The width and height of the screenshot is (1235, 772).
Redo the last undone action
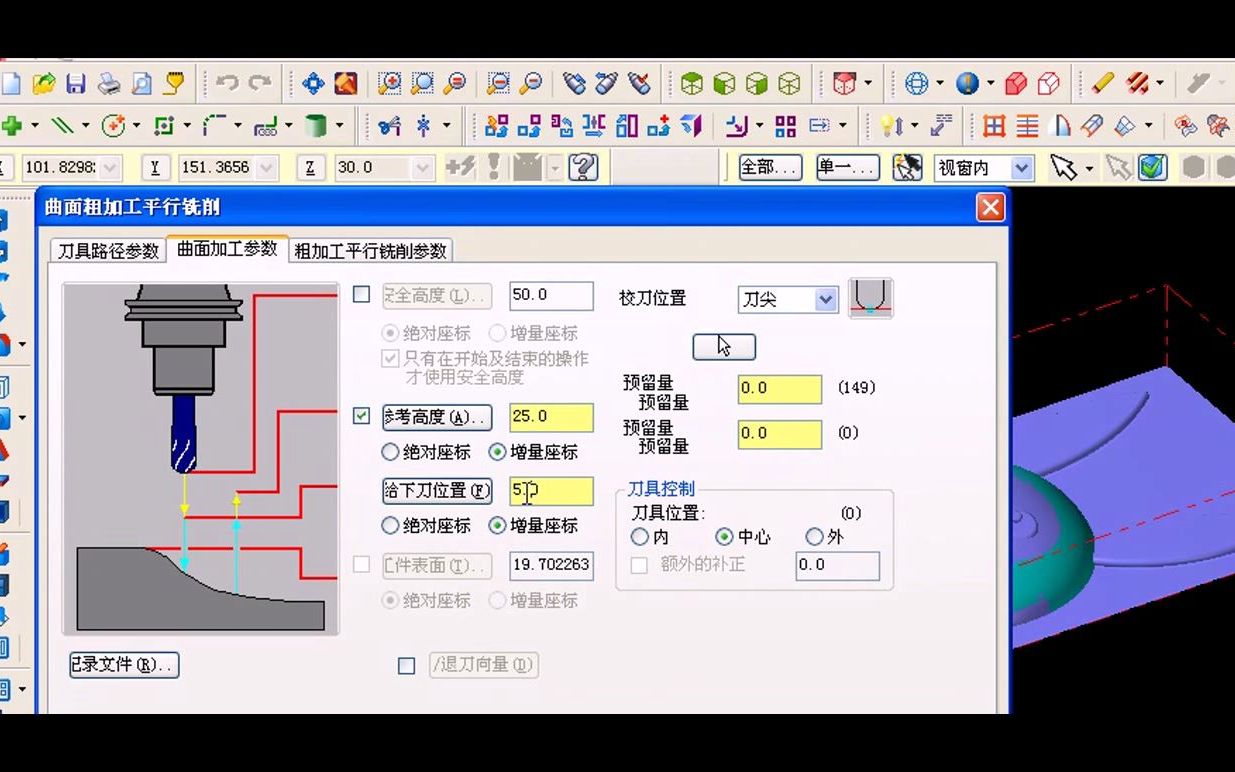260,84
